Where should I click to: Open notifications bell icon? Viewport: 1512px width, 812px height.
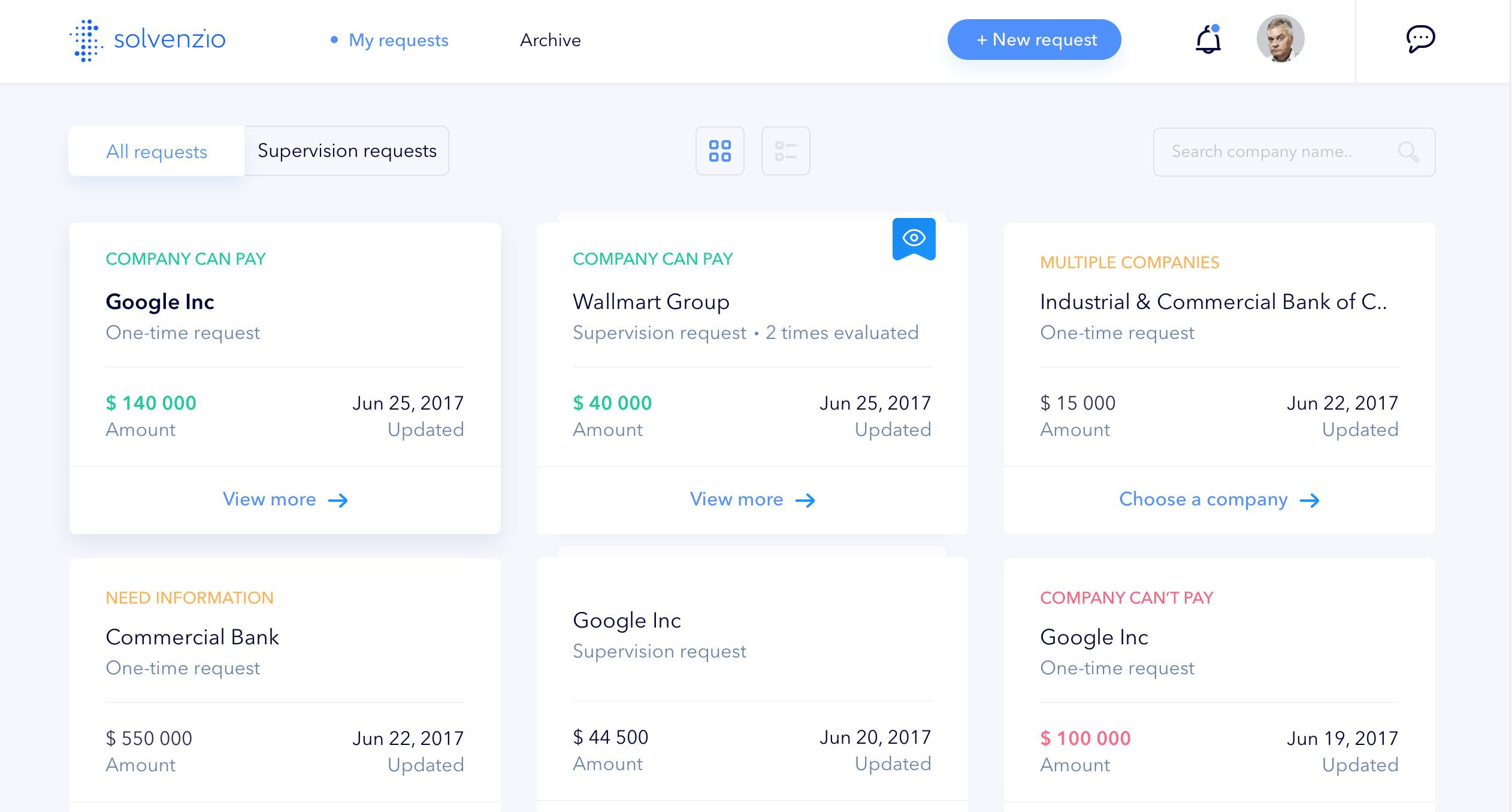1208,40
